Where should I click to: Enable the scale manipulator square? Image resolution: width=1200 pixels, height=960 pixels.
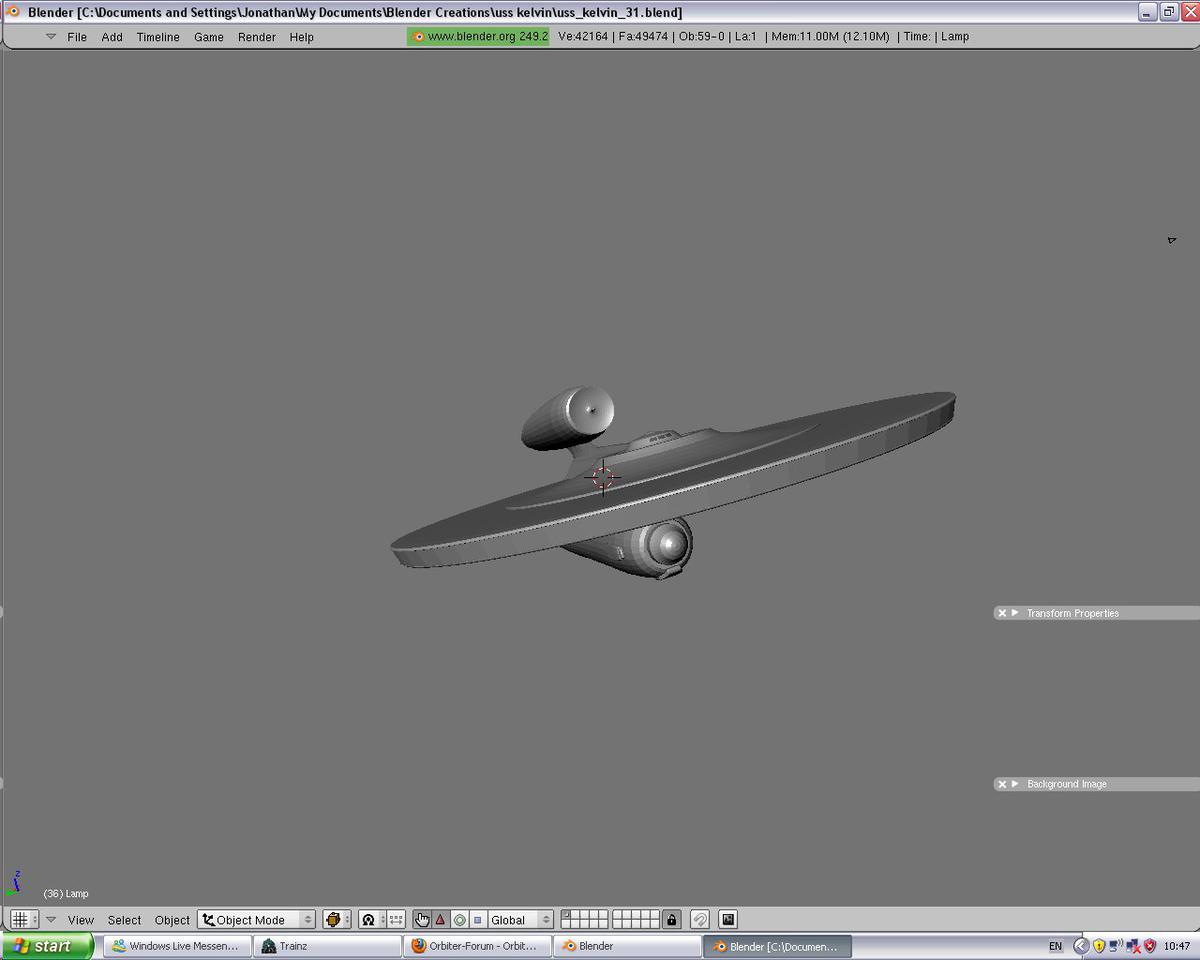click(477, 919)
